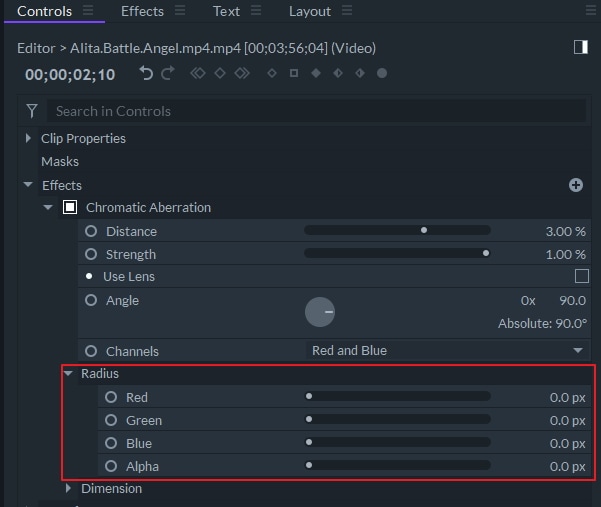Screen dimensions: 601x507
Task: Add a new effect with plus icon
Action: [x=575, y=185]
